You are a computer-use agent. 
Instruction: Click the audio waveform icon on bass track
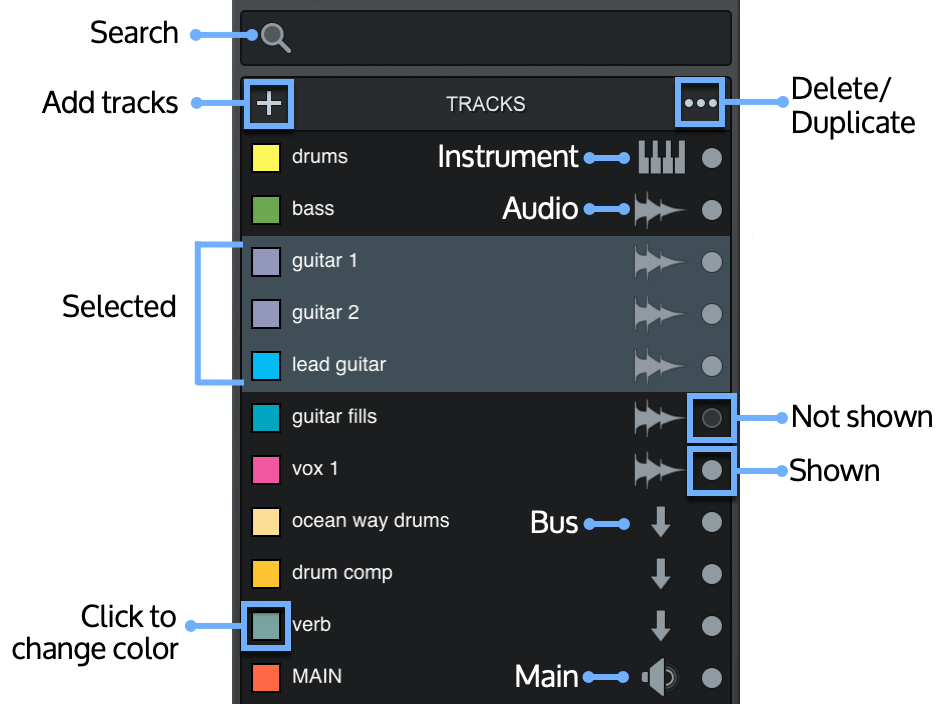(x=660, y=209)
